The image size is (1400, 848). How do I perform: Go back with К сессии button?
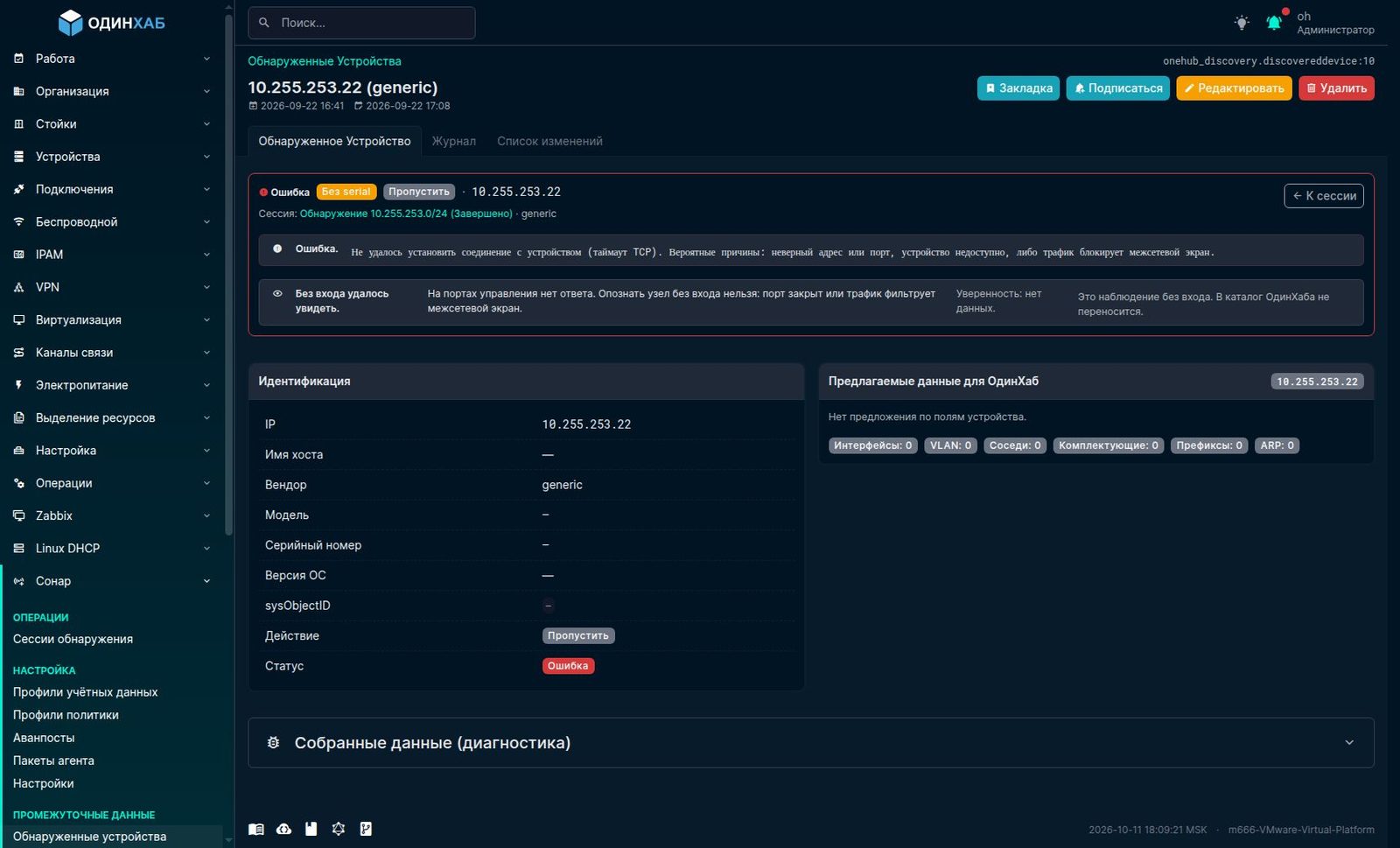[x=1324, y=196]
